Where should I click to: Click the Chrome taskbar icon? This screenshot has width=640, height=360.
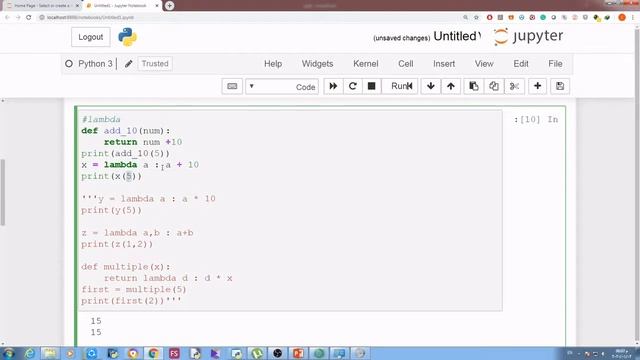point(153,353)
